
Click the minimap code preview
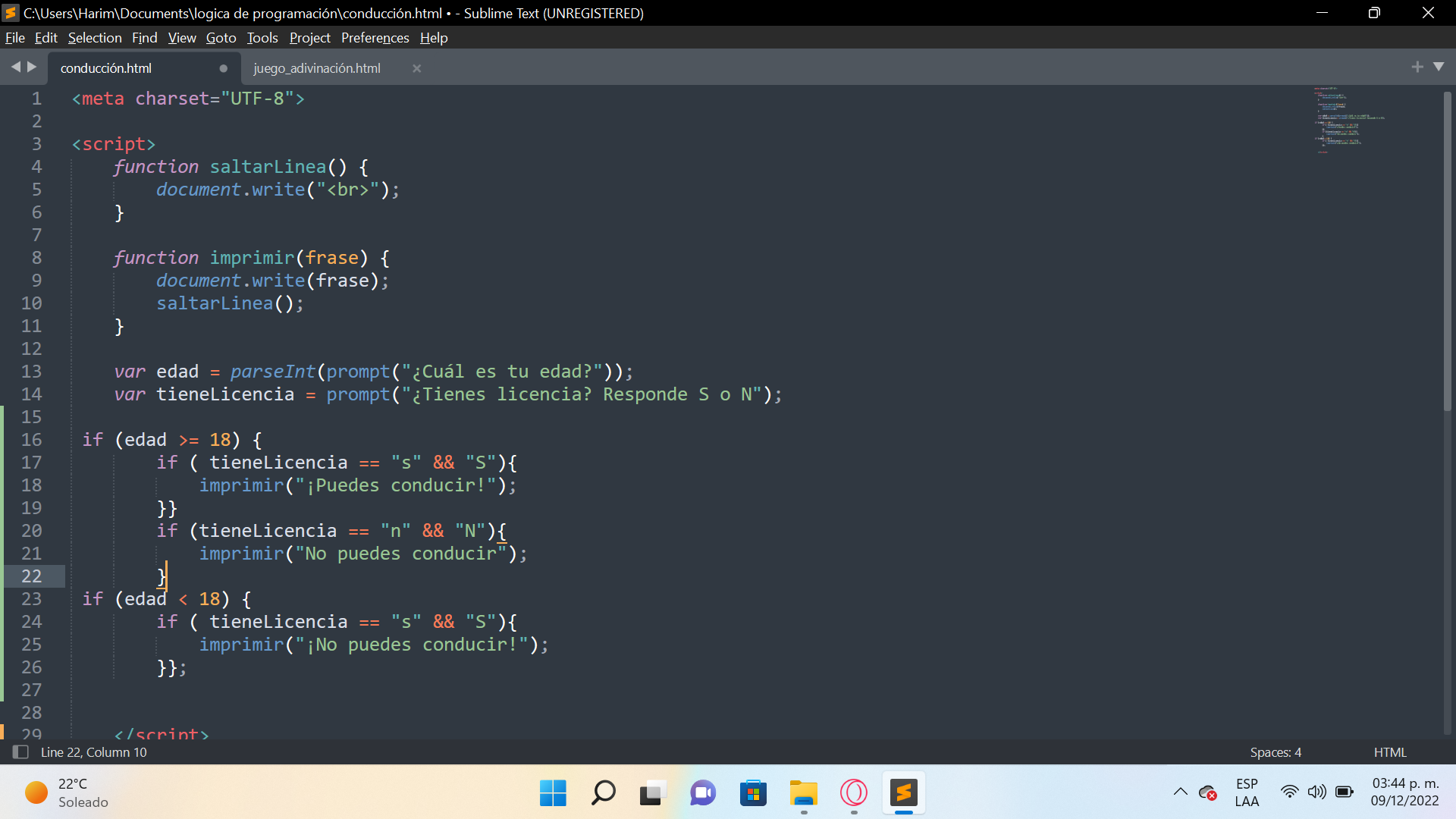click(1350, 120)
